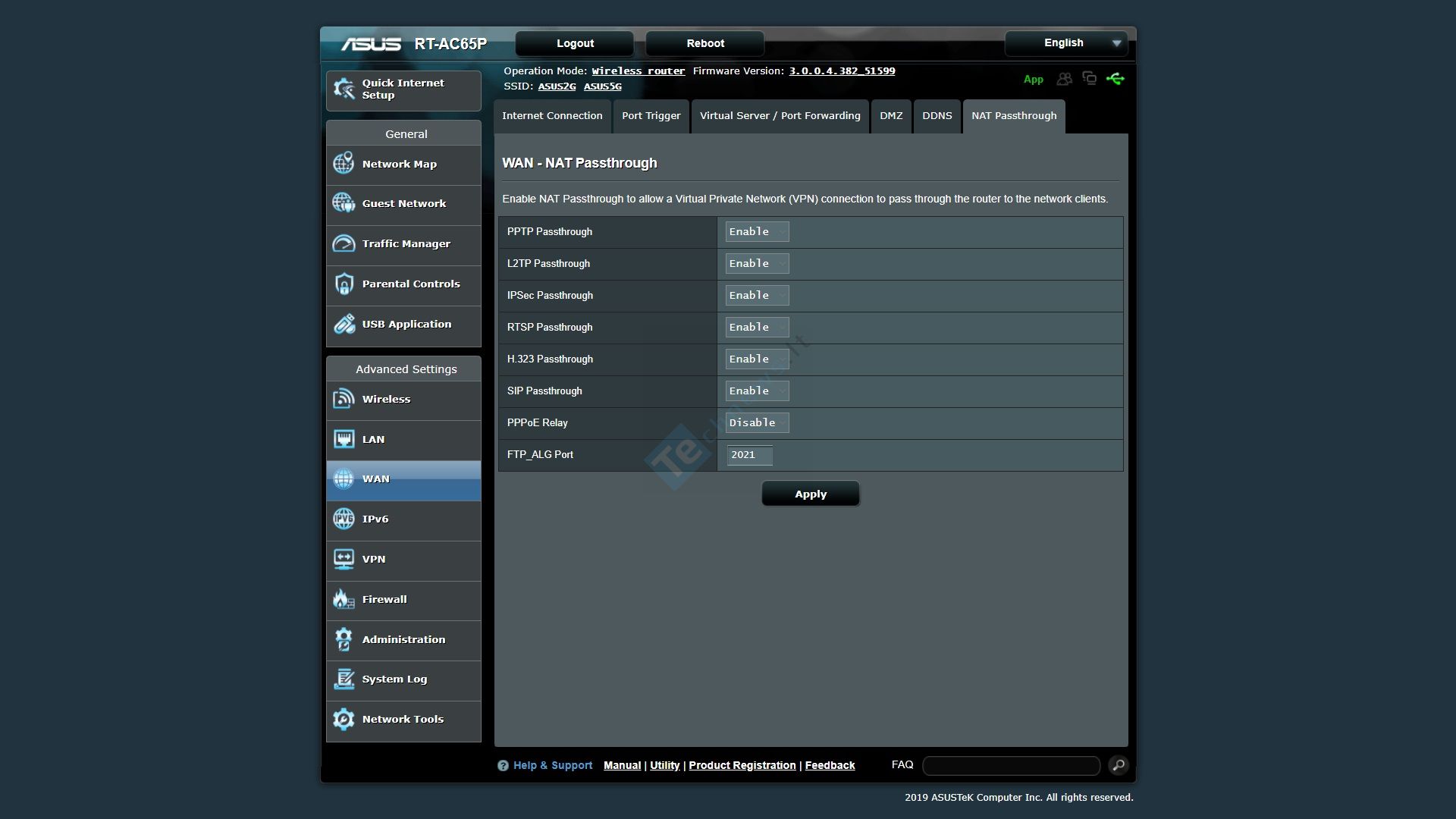Click the ASUS2G SSID link
Screen dimensions: 1456x819
click(557, 86)
